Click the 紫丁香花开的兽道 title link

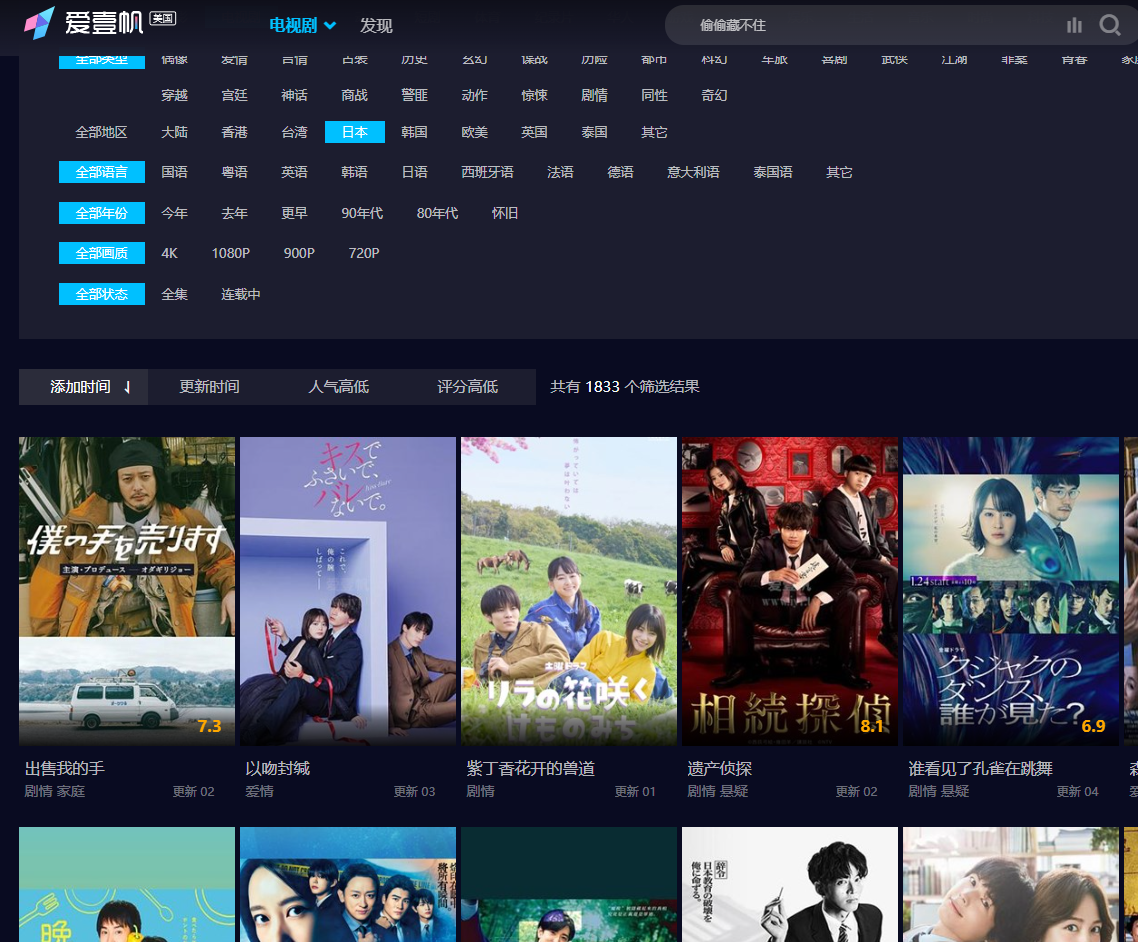click(x=531, y=769)
